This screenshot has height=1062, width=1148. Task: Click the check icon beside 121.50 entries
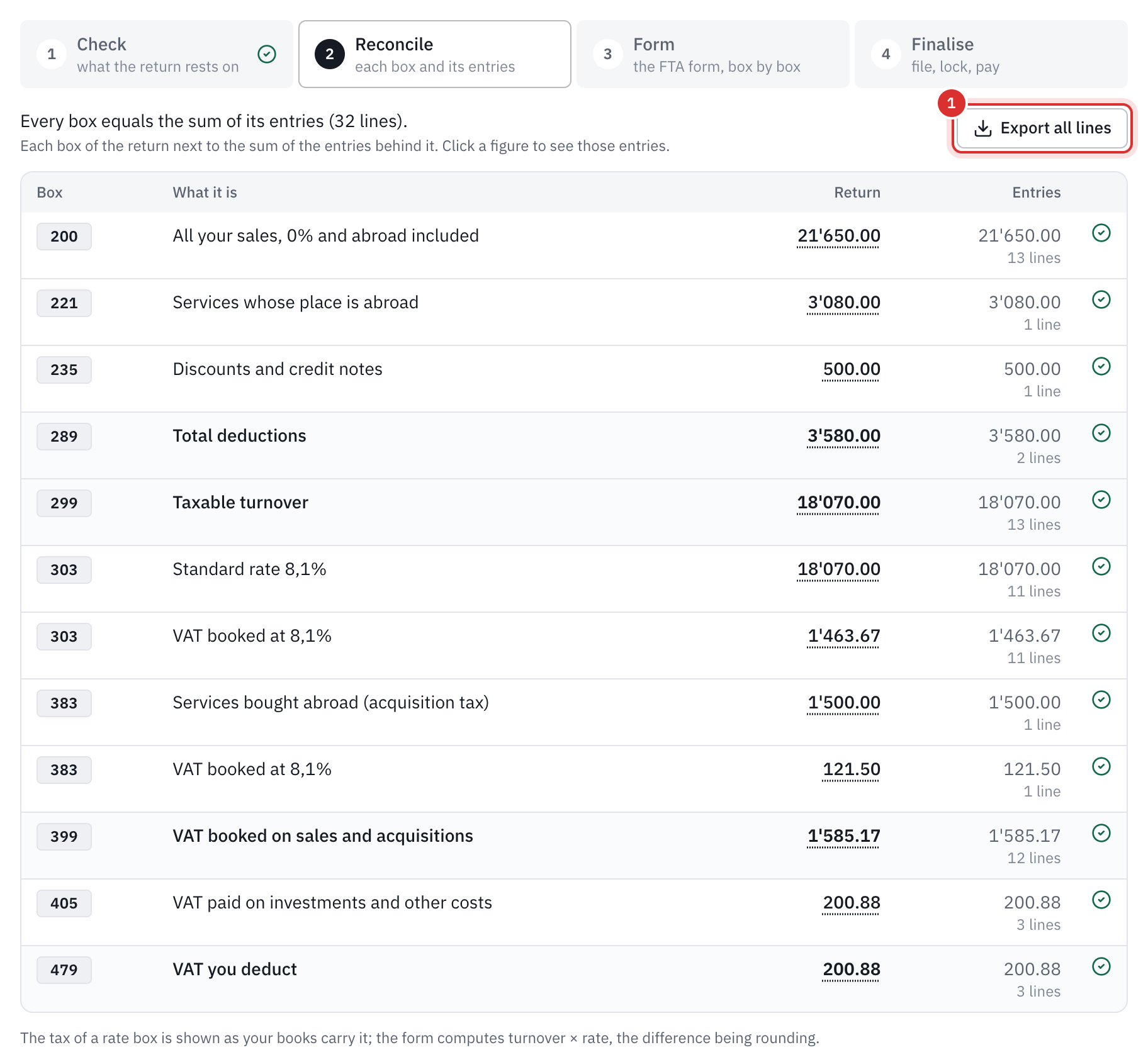click(x=1101, y=767)
